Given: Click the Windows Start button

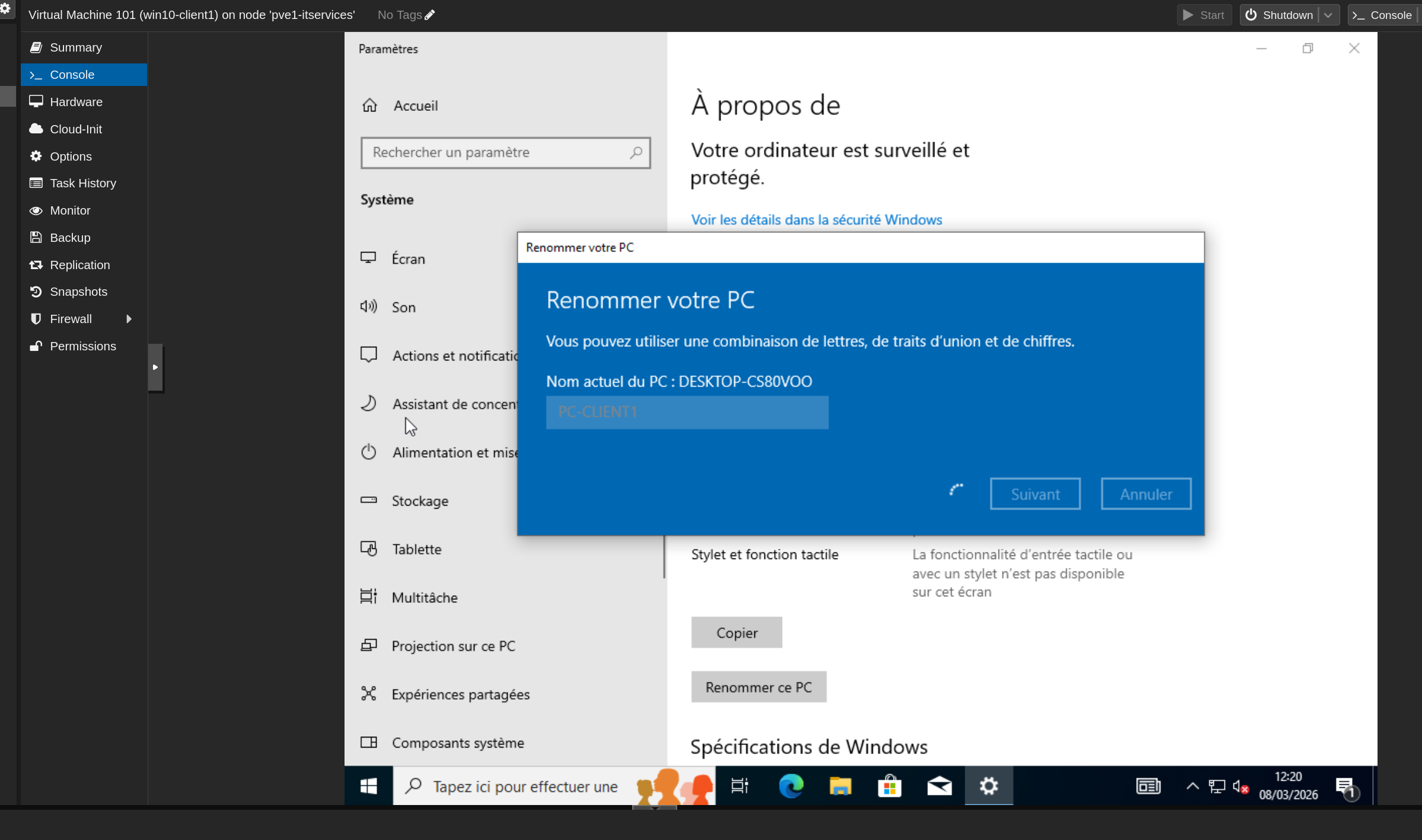Looking at the screenshot, I should pos(368,786).
